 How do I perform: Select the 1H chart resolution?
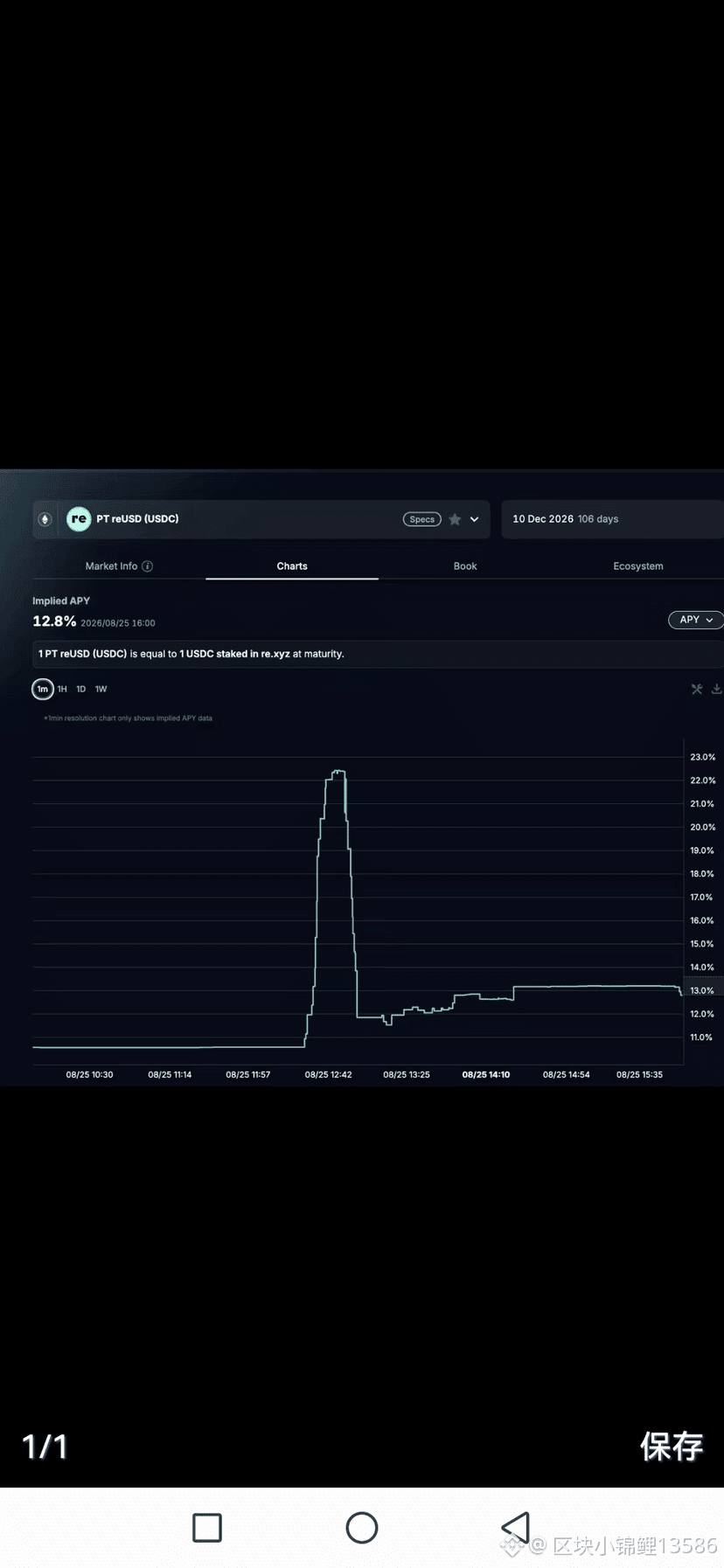pos(62,689)
